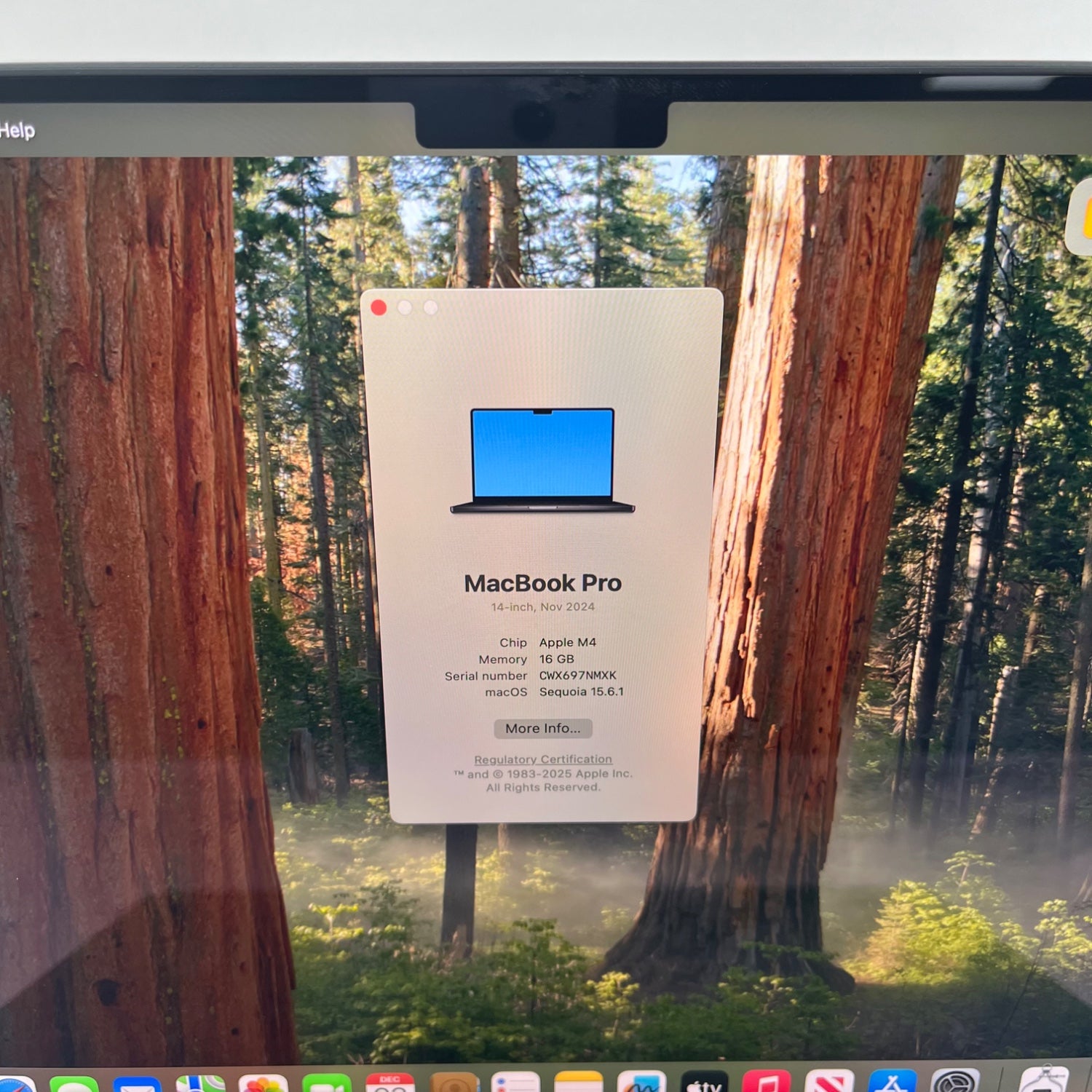Screen dimensions: 1092x1092
Task: Open the Notes app
Action: (x=579, y=1083)
